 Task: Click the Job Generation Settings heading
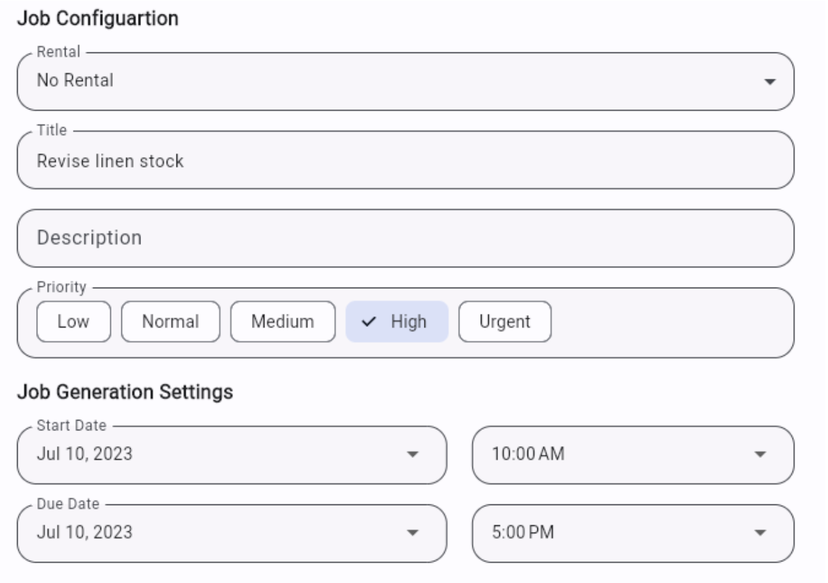[x=125, y=392]
